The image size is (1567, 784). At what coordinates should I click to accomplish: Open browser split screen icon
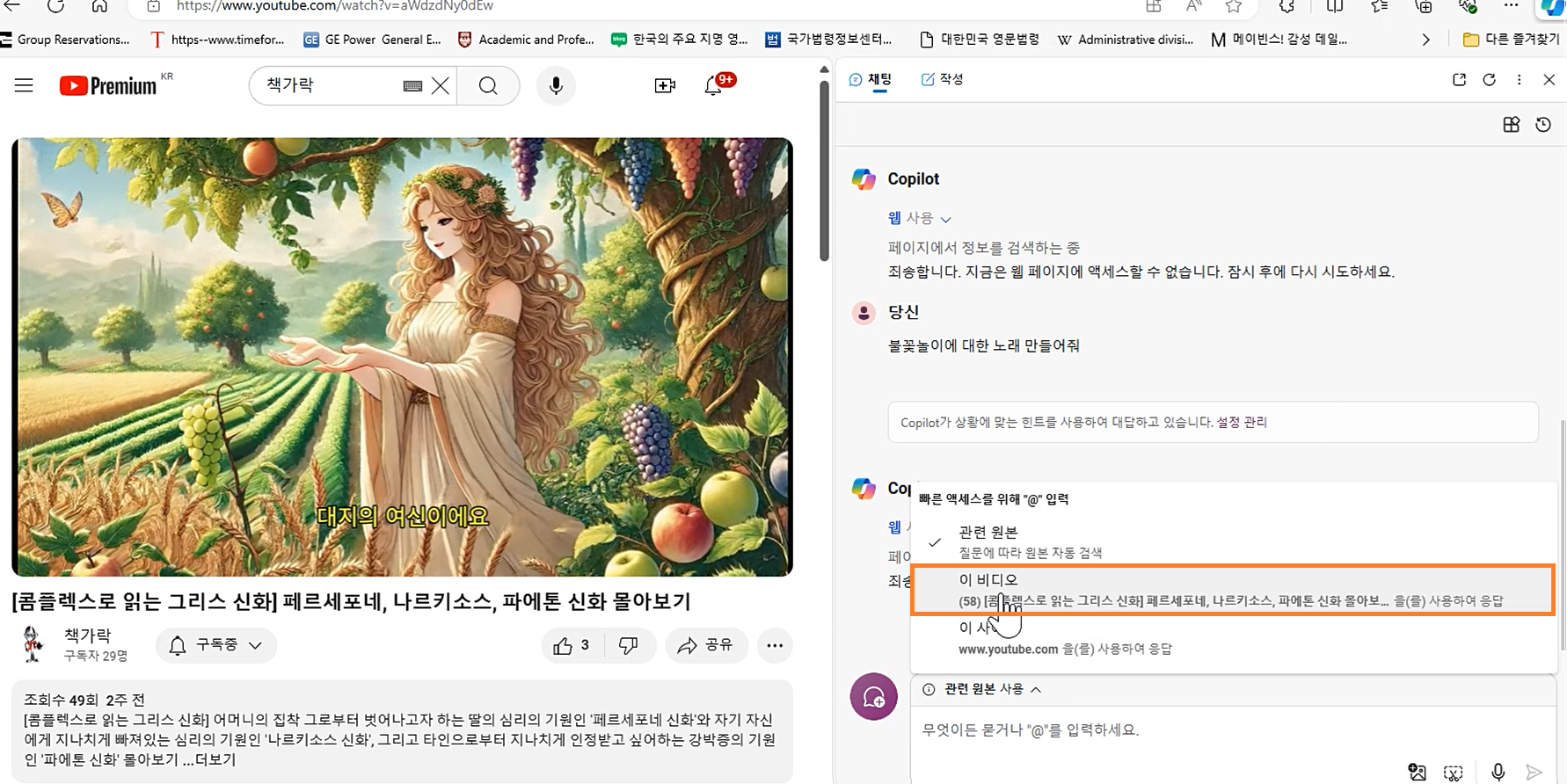point(1334,6)
